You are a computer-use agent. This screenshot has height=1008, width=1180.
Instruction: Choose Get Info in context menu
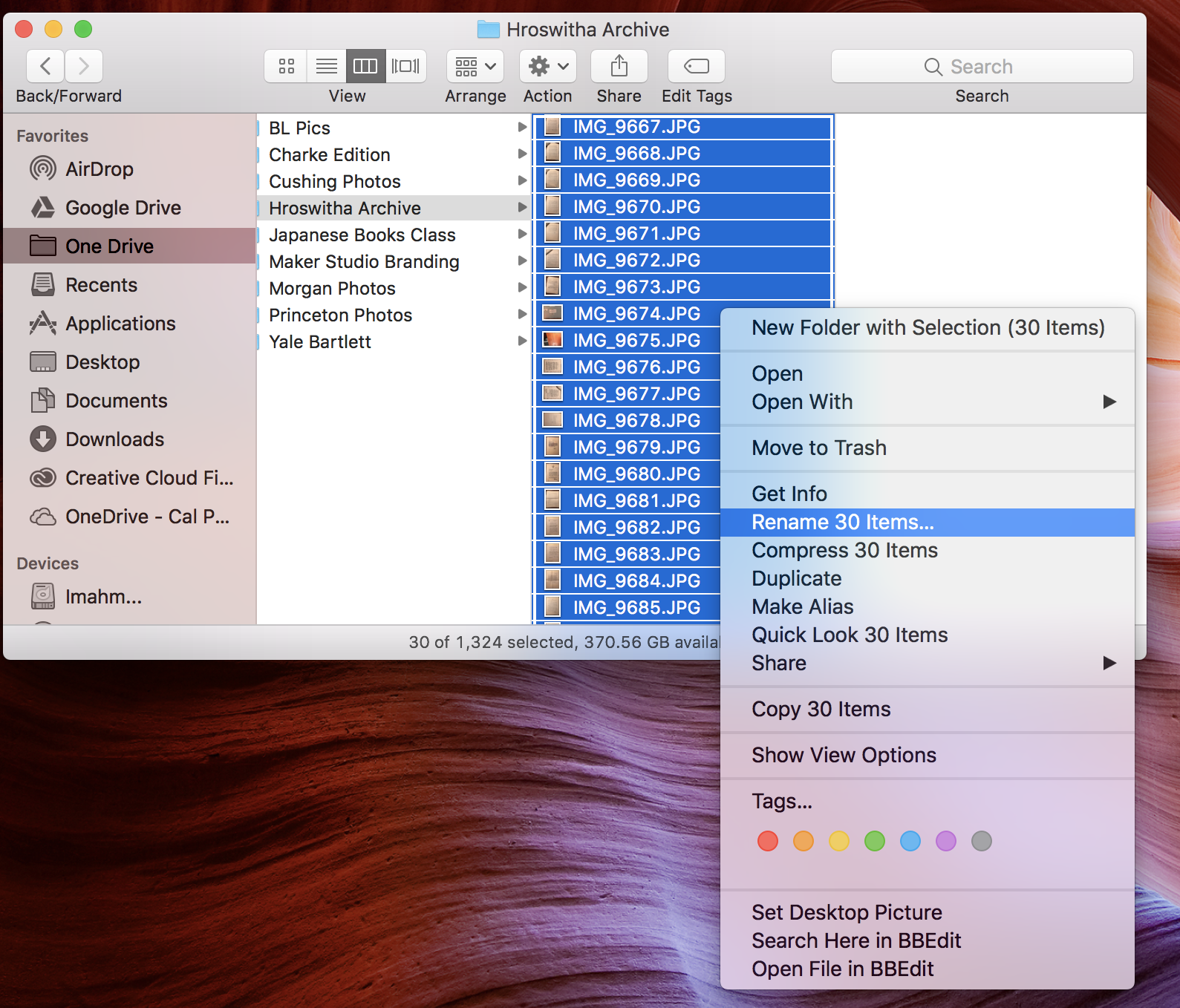tap(928, 494)
